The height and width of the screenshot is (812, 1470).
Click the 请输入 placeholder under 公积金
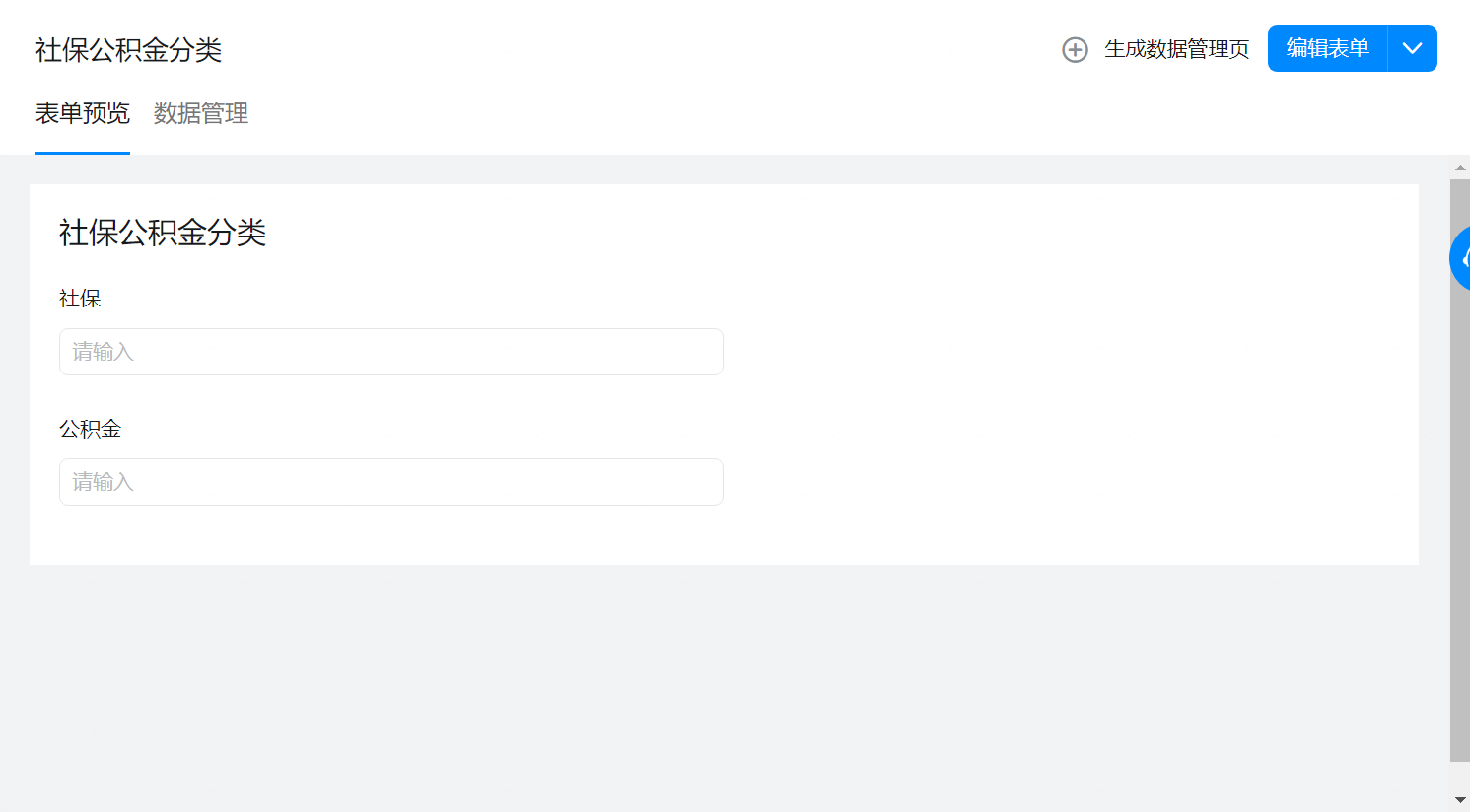(x=103, y=482)
